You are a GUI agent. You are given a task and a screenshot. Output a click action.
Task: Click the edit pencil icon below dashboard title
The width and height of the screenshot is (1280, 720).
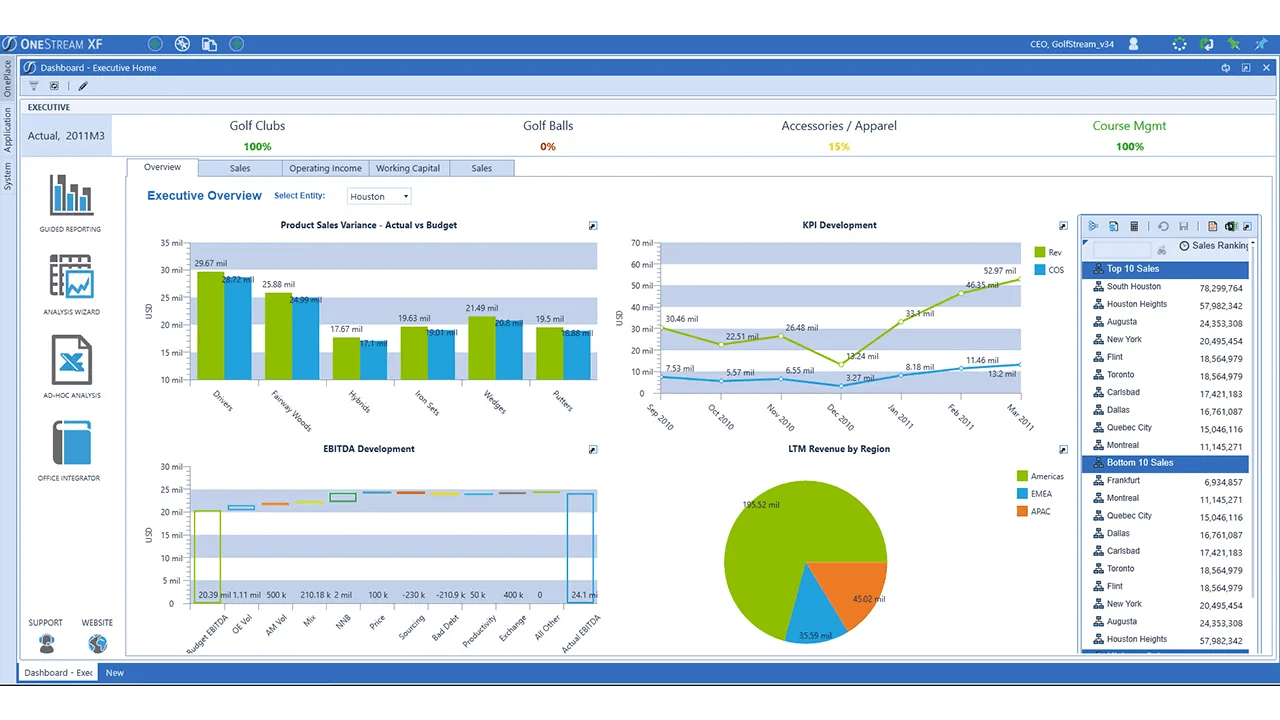[x=82, y=86]
